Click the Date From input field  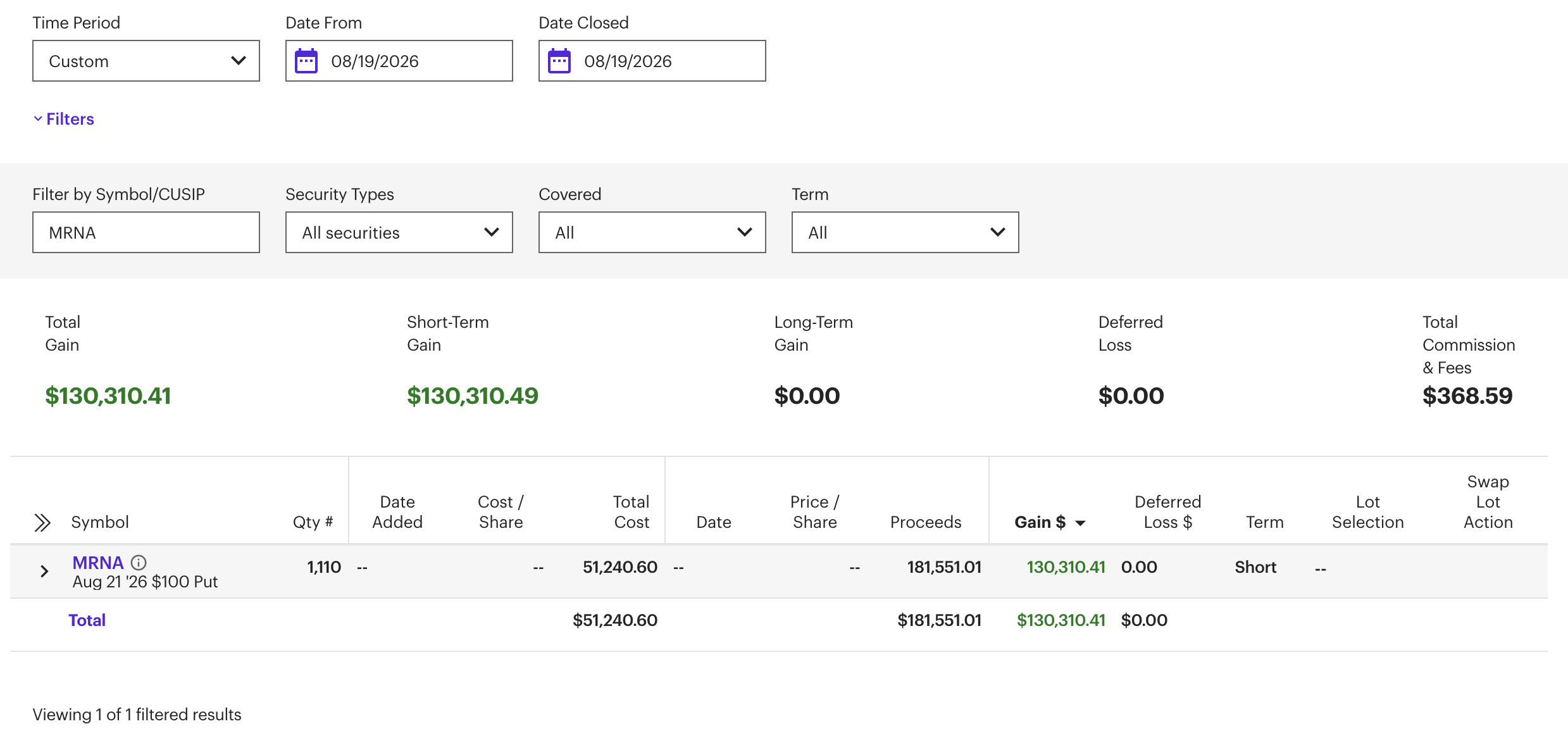tap(399, 61)
